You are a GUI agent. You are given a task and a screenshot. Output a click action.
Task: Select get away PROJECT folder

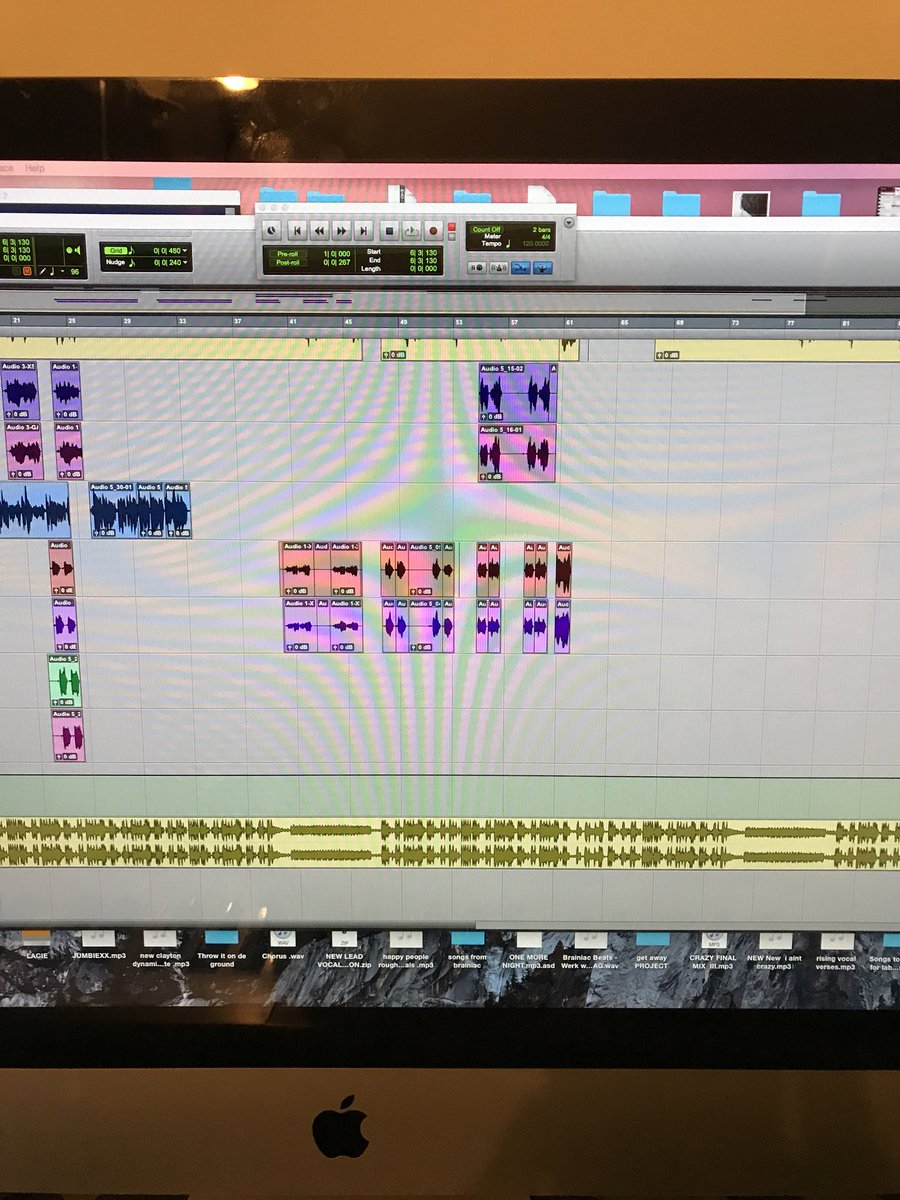(x=651, y=948)
